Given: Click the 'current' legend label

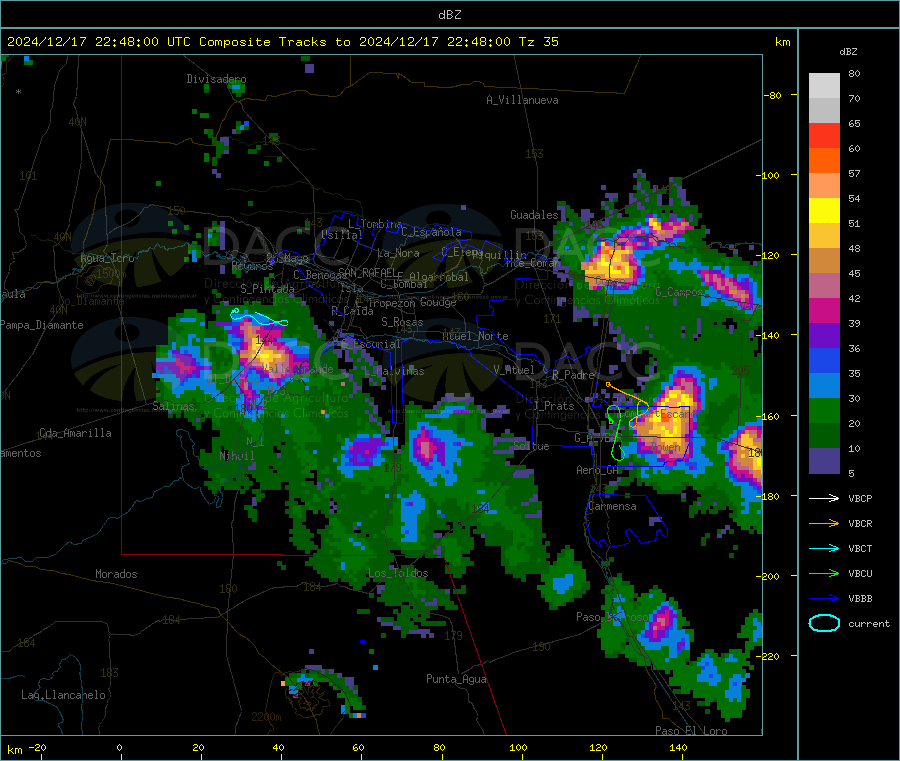Looking at the screenshot, I should click(868, 623).
